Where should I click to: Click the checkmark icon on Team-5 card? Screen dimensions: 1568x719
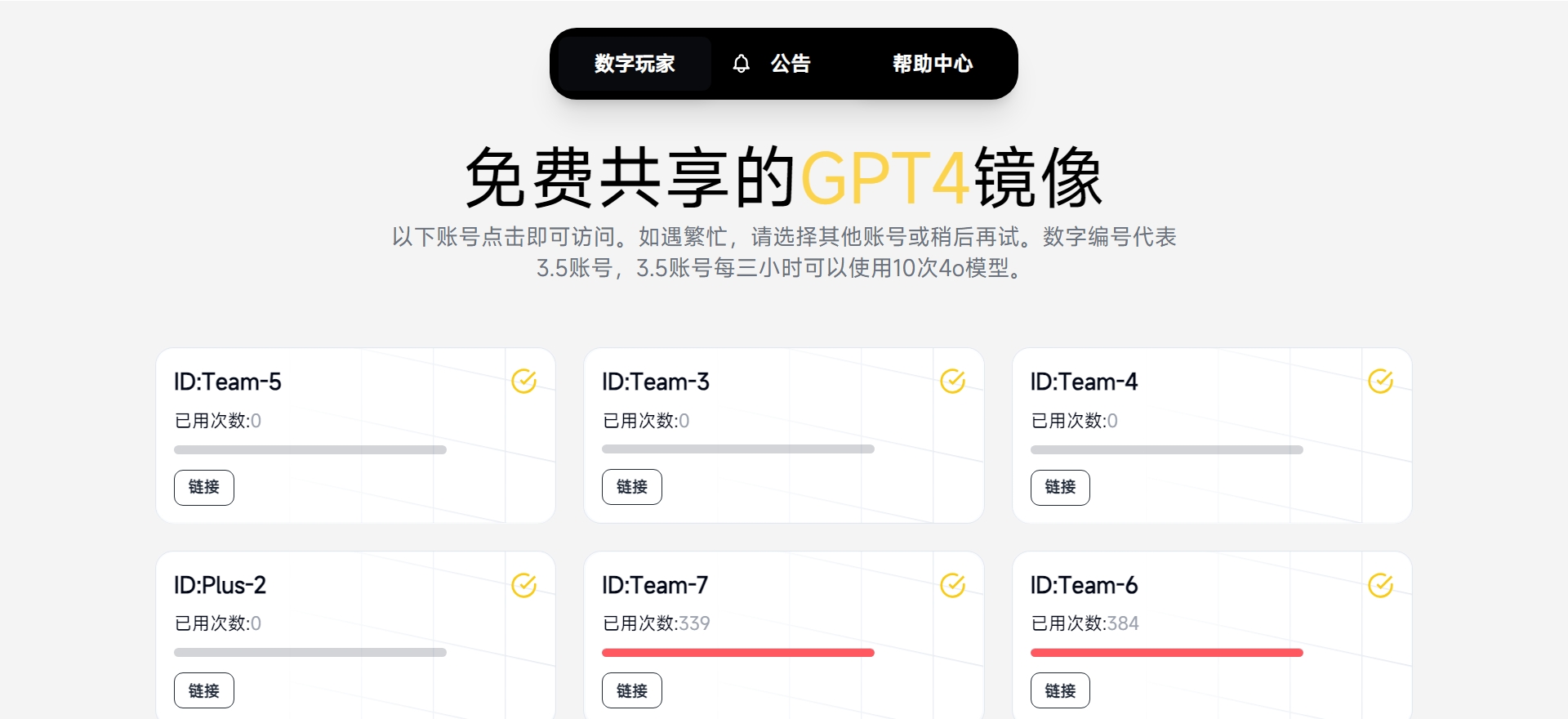click(x=523, y=381)
